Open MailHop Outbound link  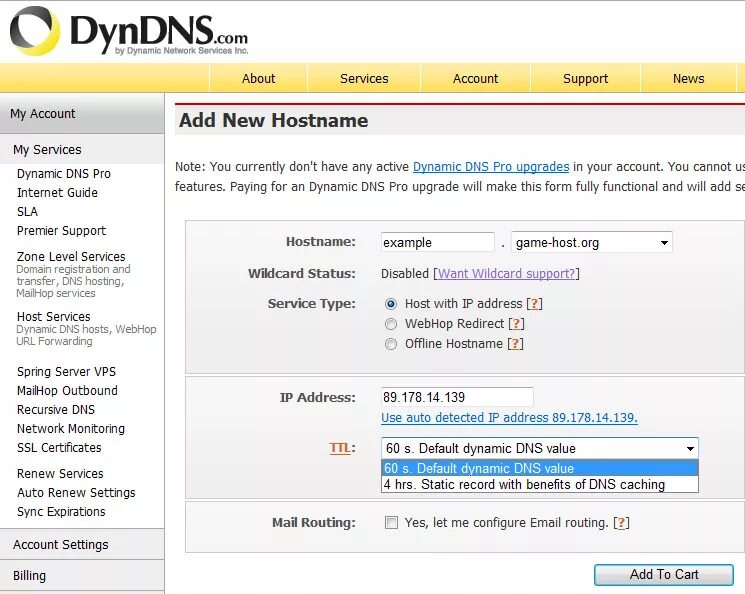[67, 391]
